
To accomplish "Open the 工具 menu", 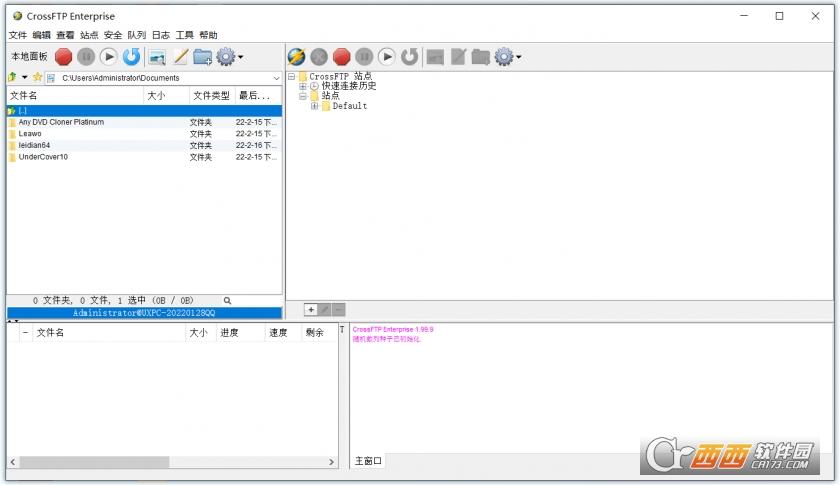I will tap(185, 35).
